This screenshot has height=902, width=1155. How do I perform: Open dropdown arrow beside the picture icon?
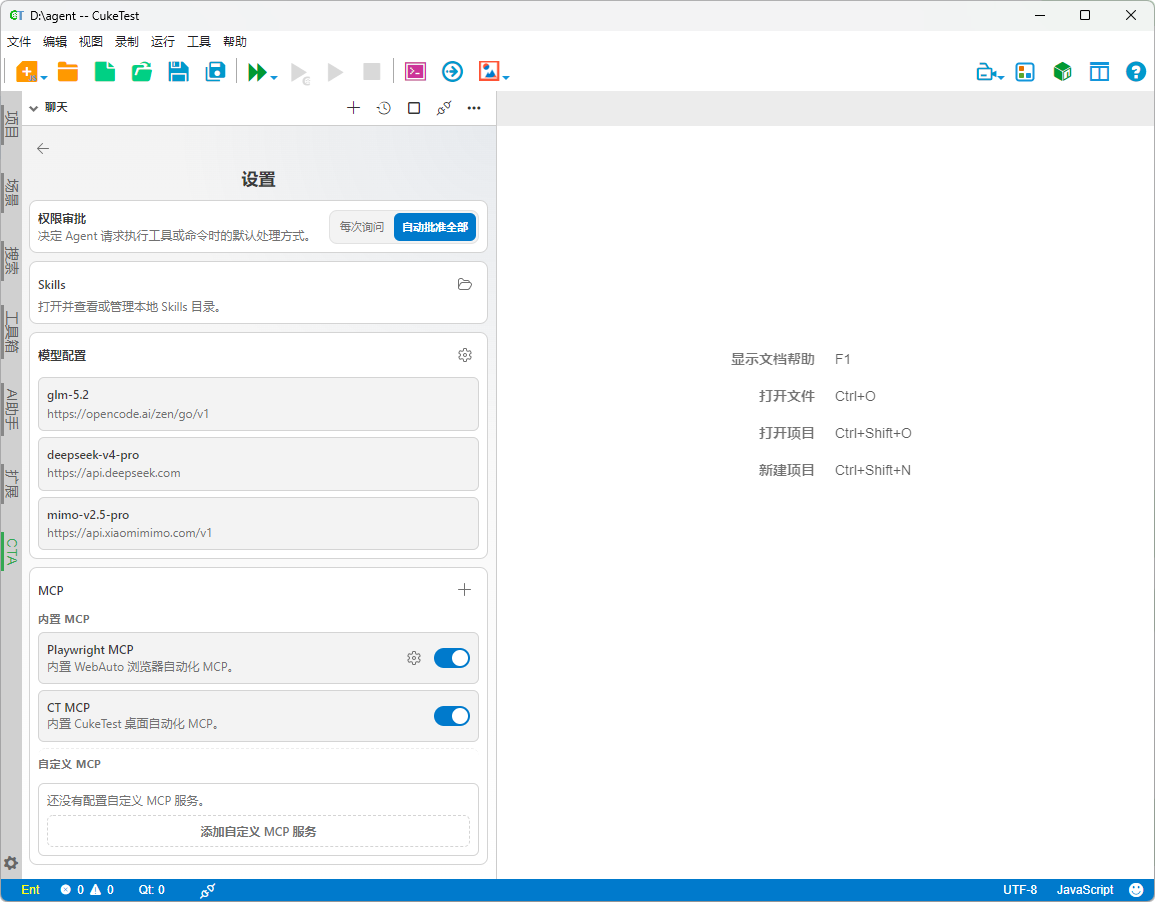point(506,77)
